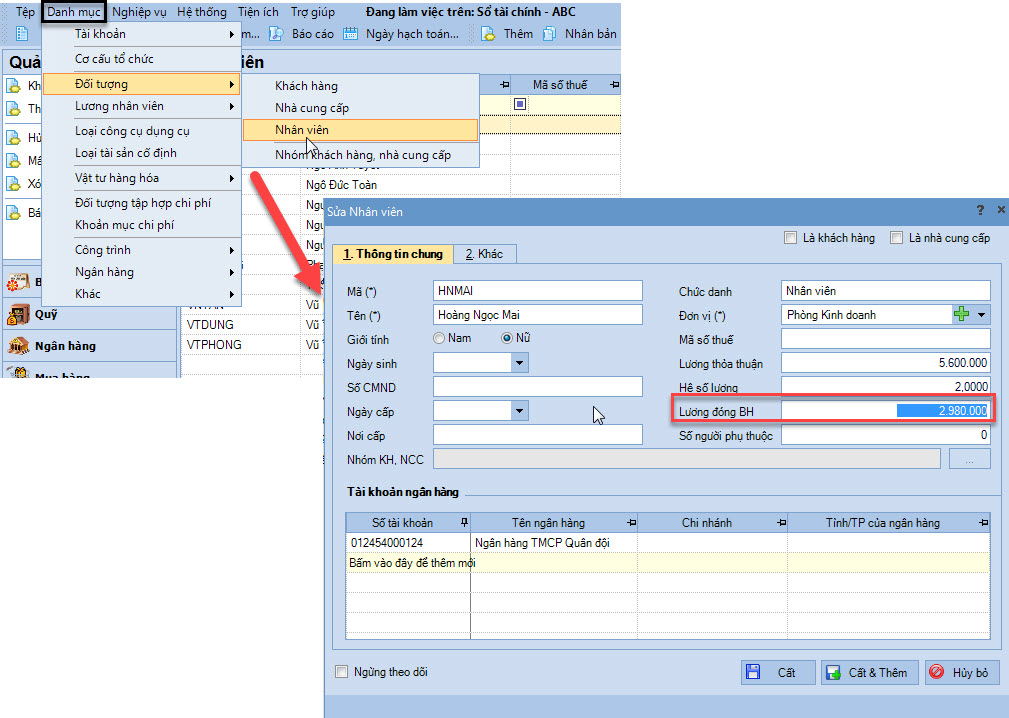This screenshot has width=1009, height=718.
Task: Click the Cất save button
Action: 778,672
